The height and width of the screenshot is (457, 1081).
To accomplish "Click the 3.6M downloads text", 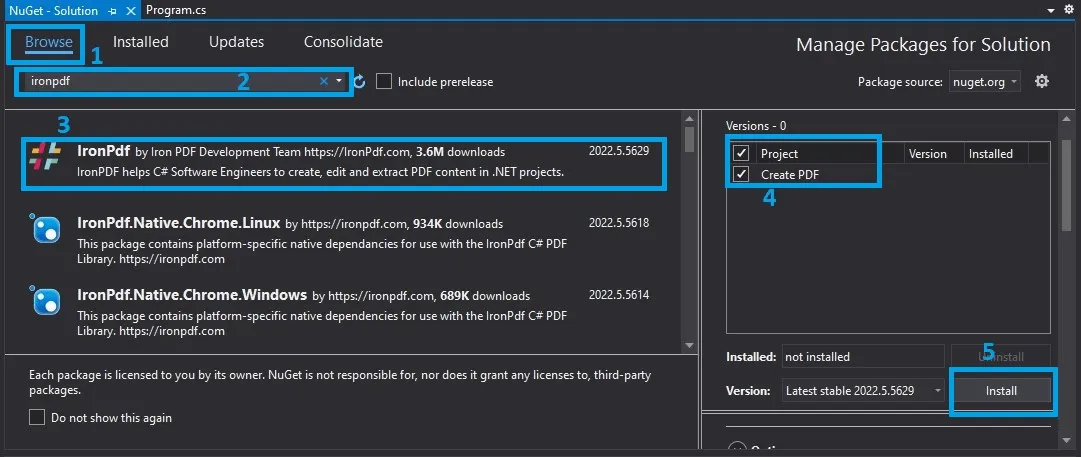I will [x=461, y=152].
